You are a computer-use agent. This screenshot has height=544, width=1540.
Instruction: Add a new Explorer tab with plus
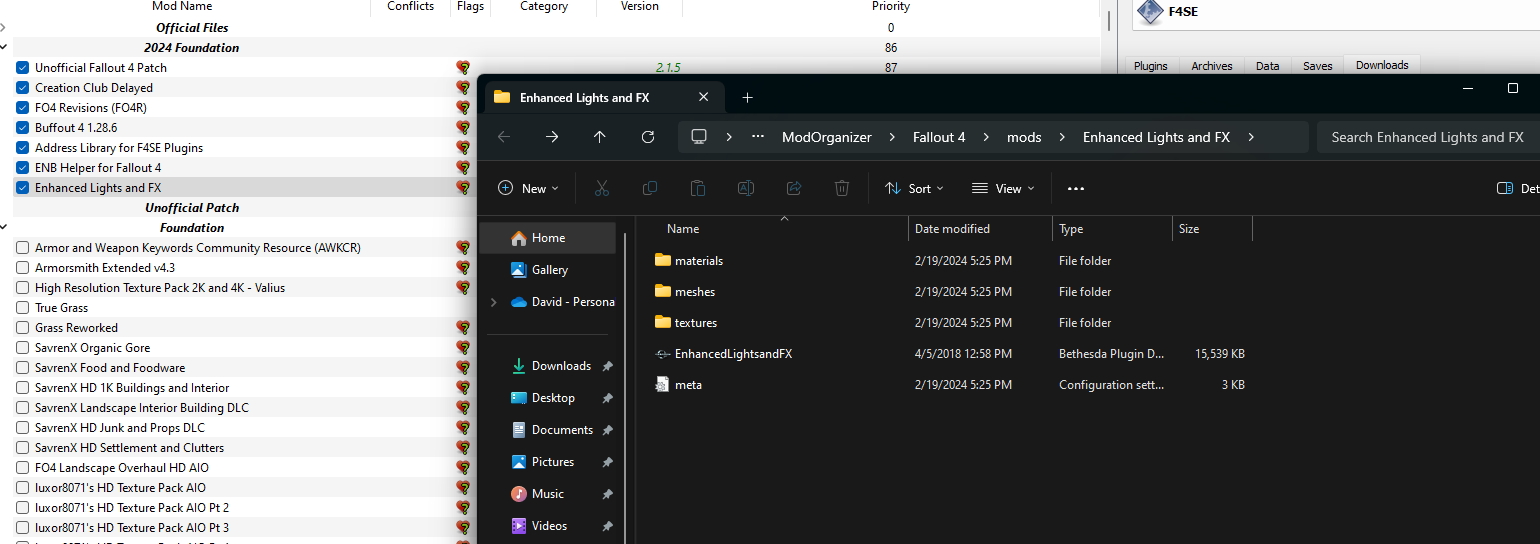747,97
